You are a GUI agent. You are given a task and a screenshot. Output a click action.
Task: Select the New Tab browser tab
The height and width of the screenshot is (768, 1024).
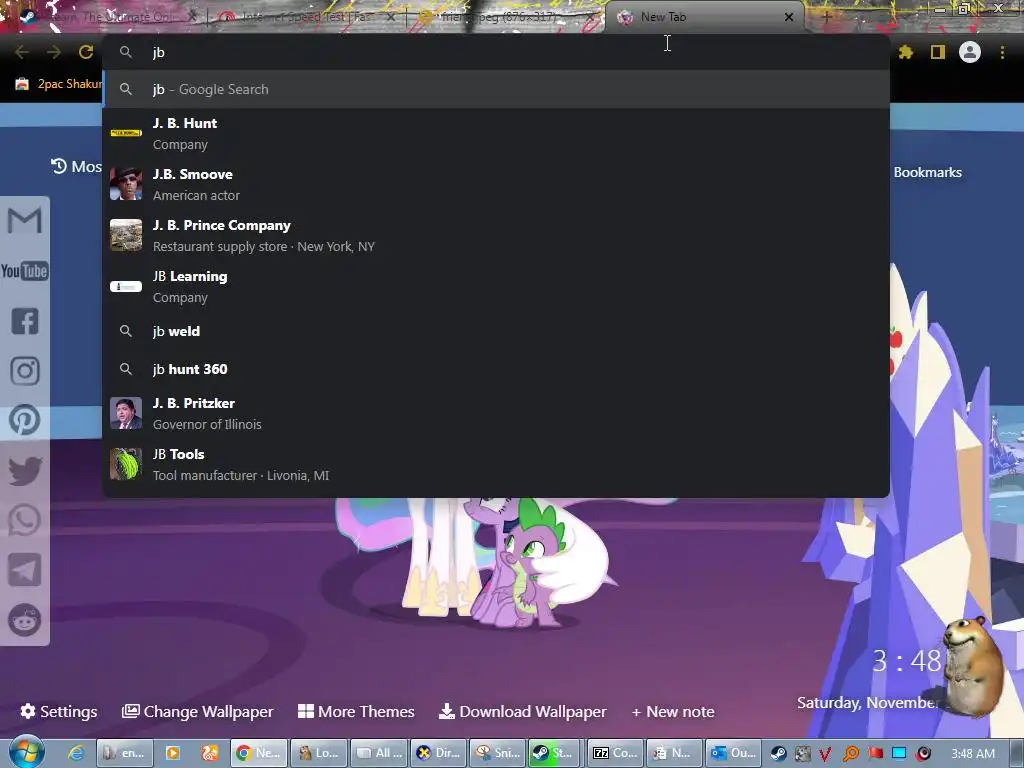coord(705,17)
